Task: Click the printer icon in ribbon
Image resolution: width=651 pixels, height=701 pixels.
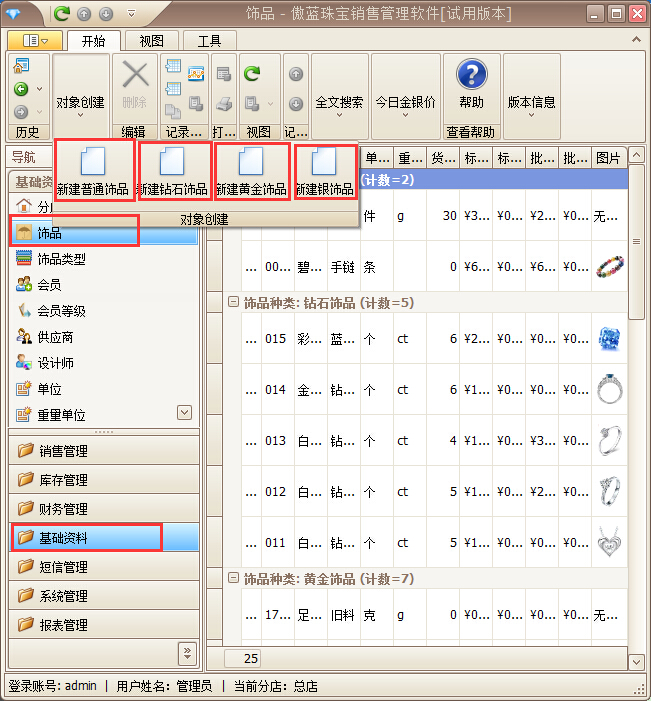Action: [224, 104]
